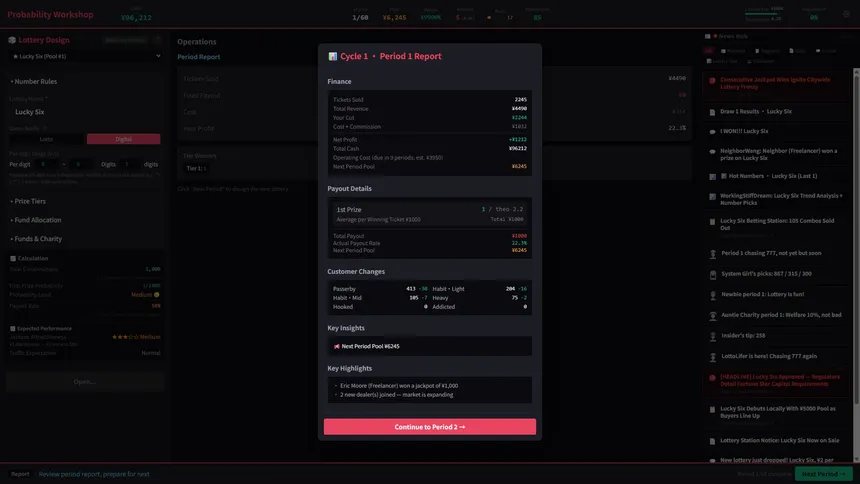Click the 1st Prize payout row

(429, 214)
